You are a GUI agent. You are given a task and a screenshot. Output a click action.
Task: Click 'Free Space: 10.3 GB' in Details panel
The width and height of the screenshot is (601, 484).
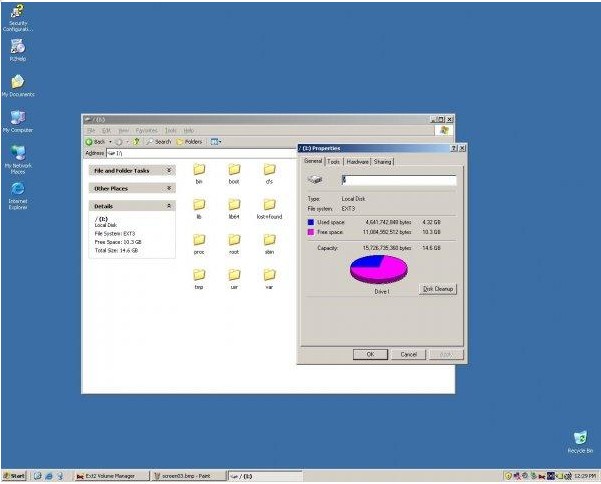[x=118, y=242]
